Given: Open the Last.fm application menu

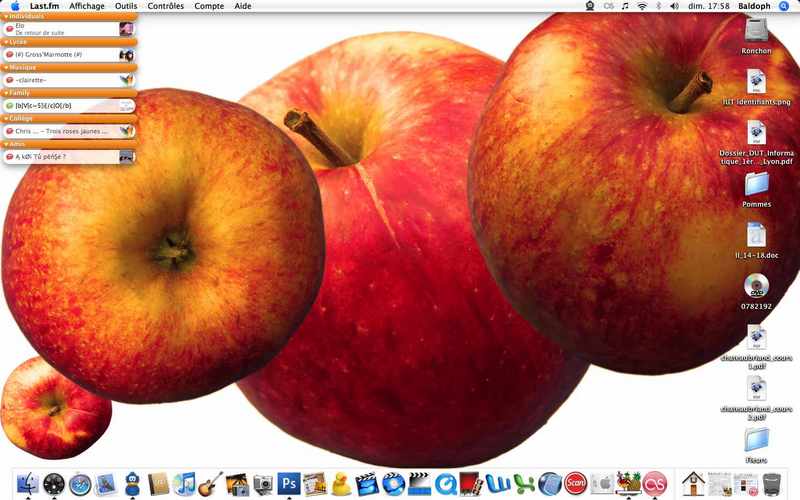Looking at the screenshot, I should point(44,6).
